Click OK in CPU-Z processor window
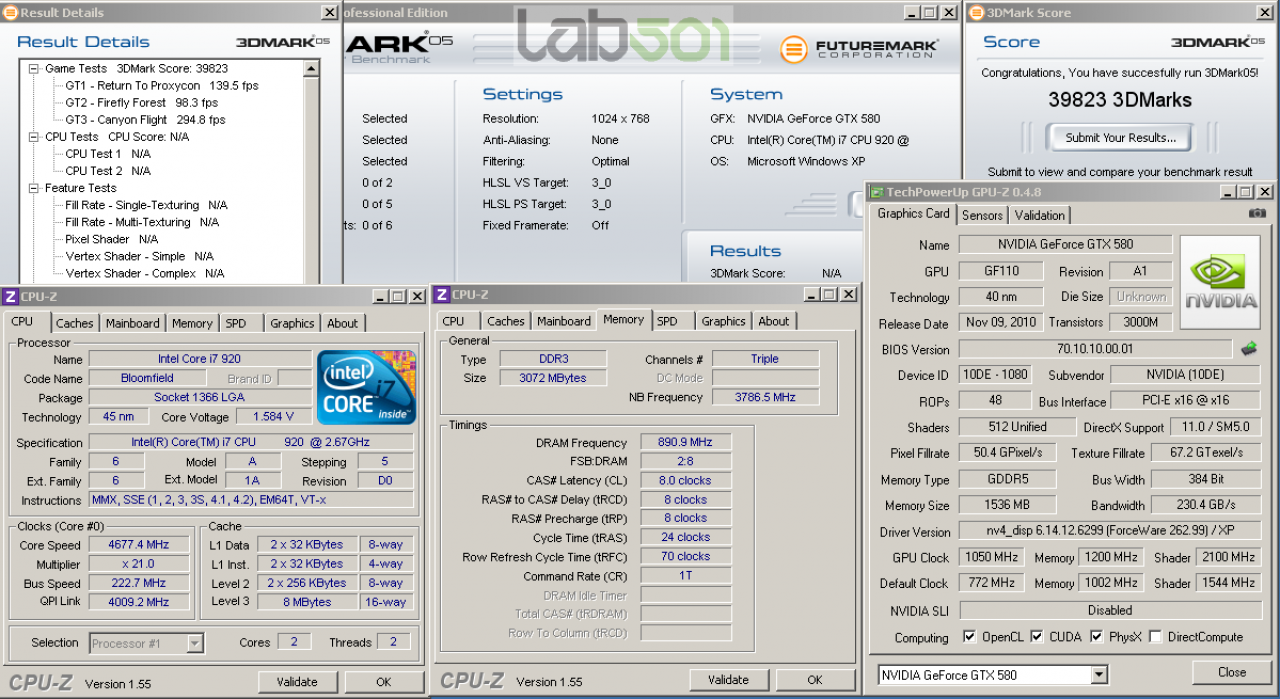The image size is (1280, 699). (x=383, y=682)
